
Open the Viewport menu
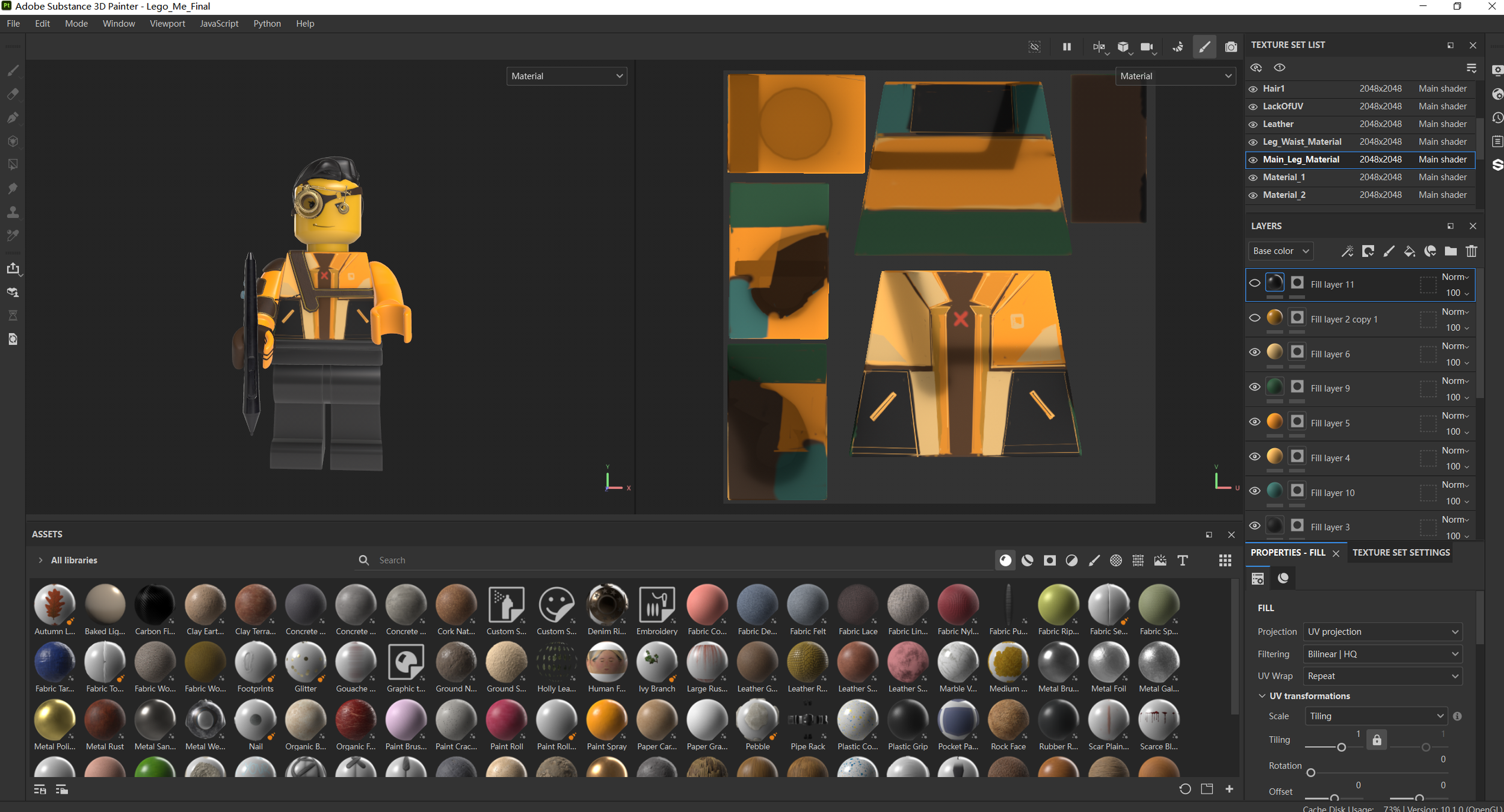tap(167, 23)
